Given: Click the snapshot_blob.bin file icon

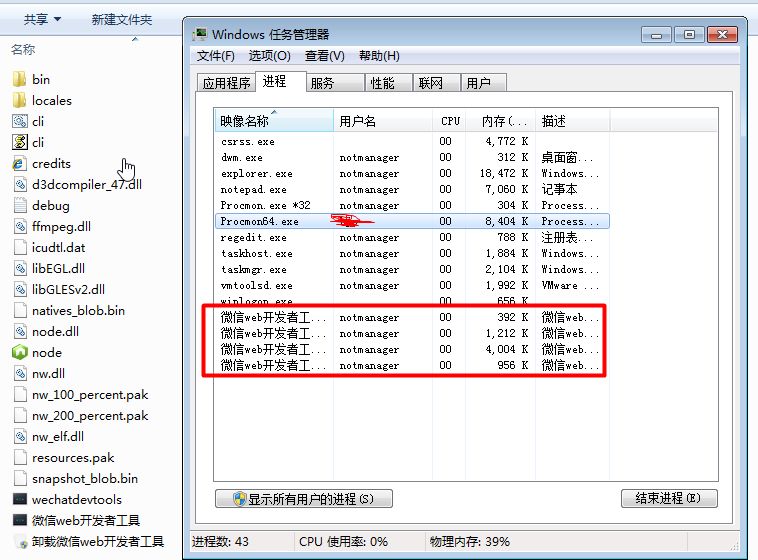Looking at the screenshot, I should [x=19, y=479].
